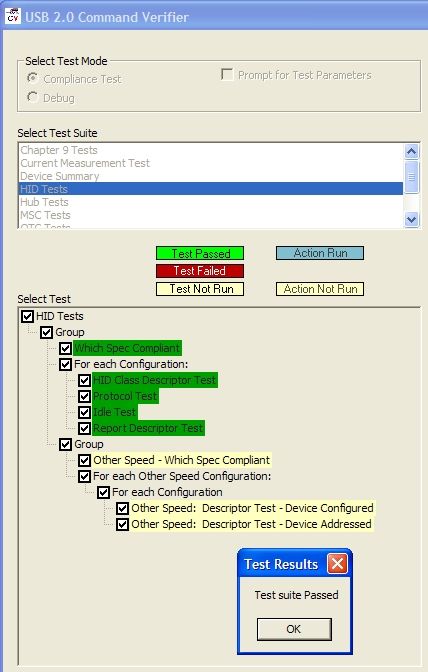
Task: Enable Prompt for Test Parameters checkbox
Action: point(227,75)
